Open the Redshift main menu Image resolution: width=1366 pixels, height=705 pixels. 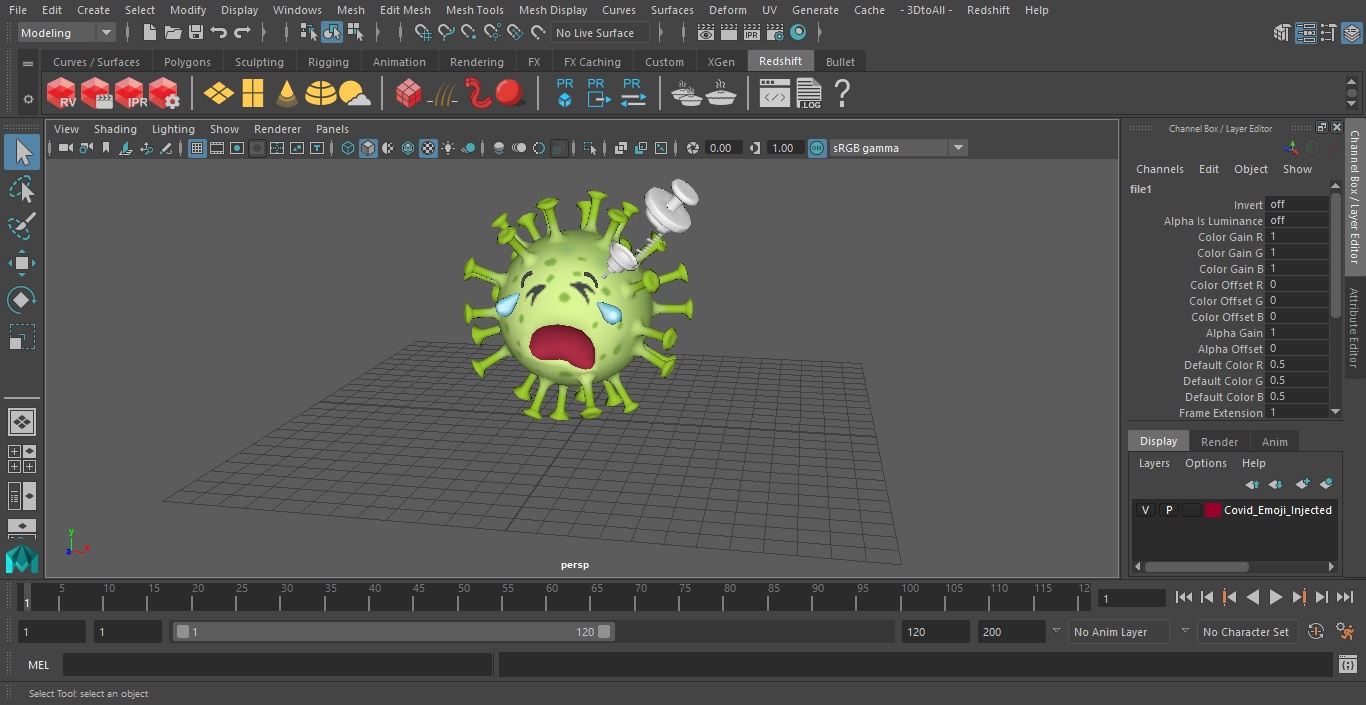tap(988, 10)
